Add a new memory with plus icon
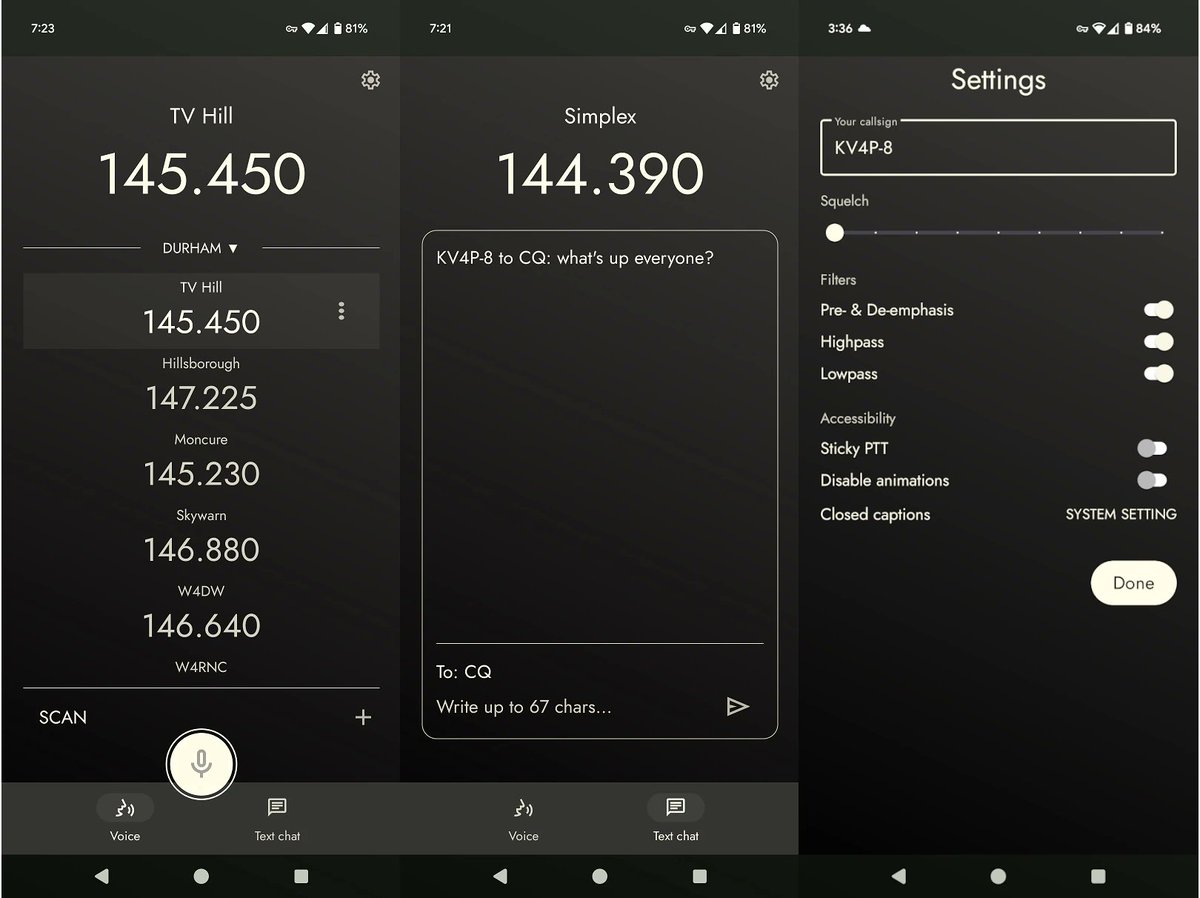Viewport: 1200px width, 898px height. click(363, 717)
